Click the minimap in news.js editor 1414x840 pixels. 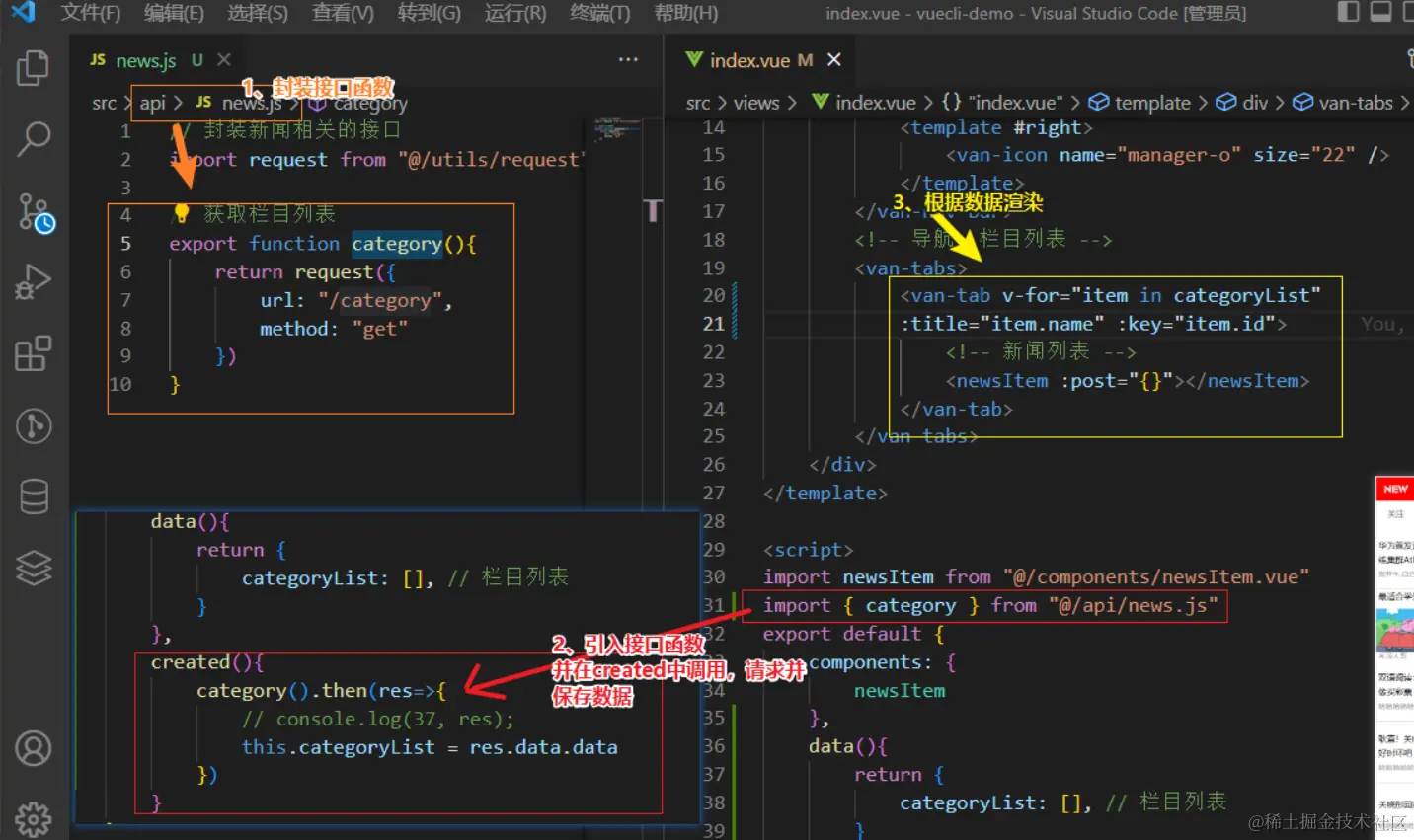coord(618,128)
